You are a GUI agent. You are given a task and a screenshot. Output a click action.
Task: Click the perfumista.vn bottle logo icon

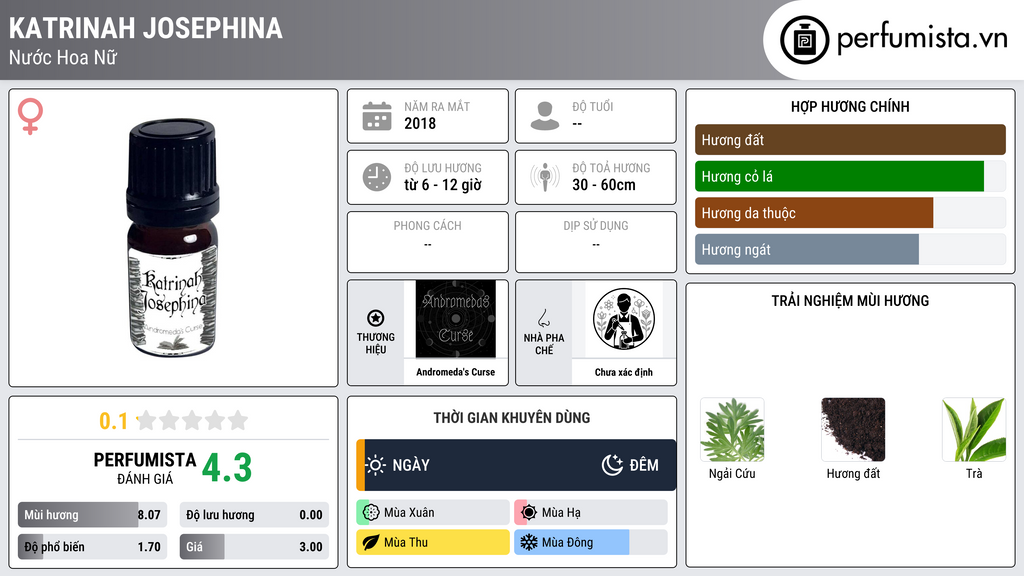coord(804,40)
